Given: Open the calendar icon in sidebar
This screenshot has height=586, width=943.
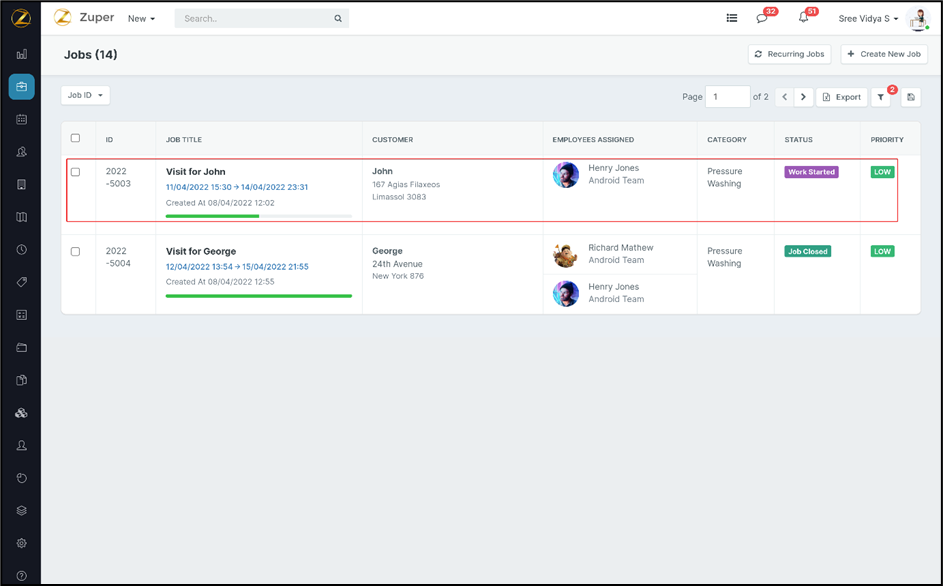Looking at the screenshot, I should pos(21,119).
